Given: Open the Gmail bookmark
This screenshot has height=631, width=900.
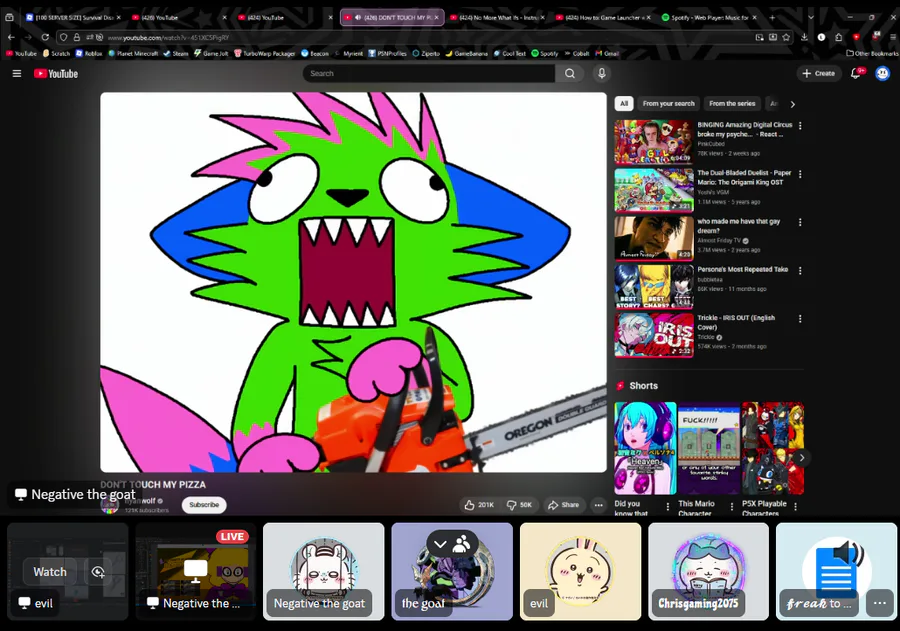Looking at the screenshot, I should pyautogui.click(x=607, y=53).
